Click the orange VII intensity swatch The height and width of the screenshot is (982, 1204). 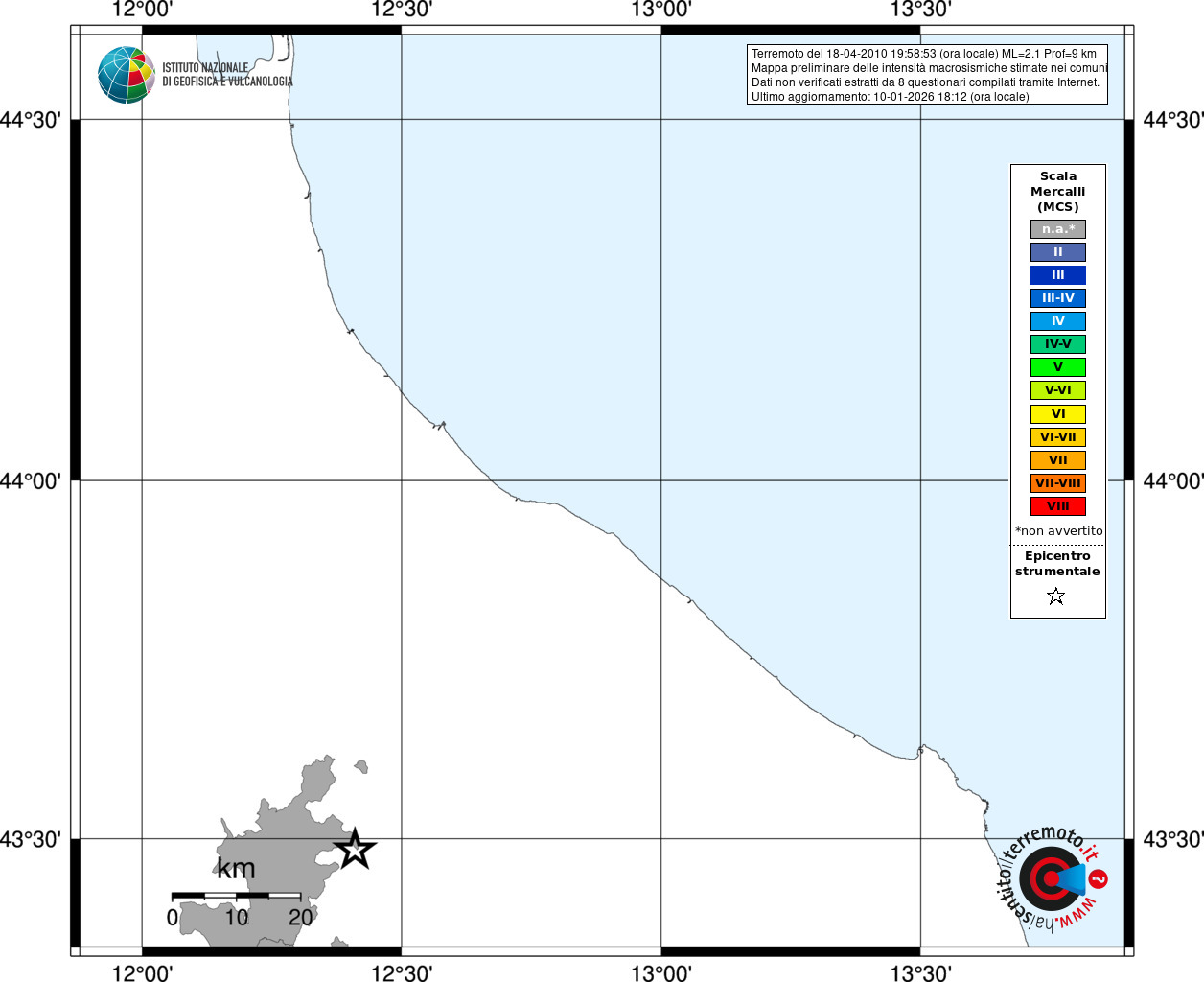(1058, 460)
